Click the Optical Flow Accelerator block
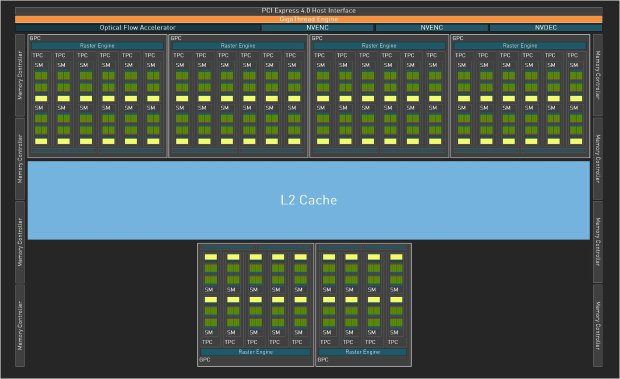Screen dimensions: 620x379 [137, 28]
